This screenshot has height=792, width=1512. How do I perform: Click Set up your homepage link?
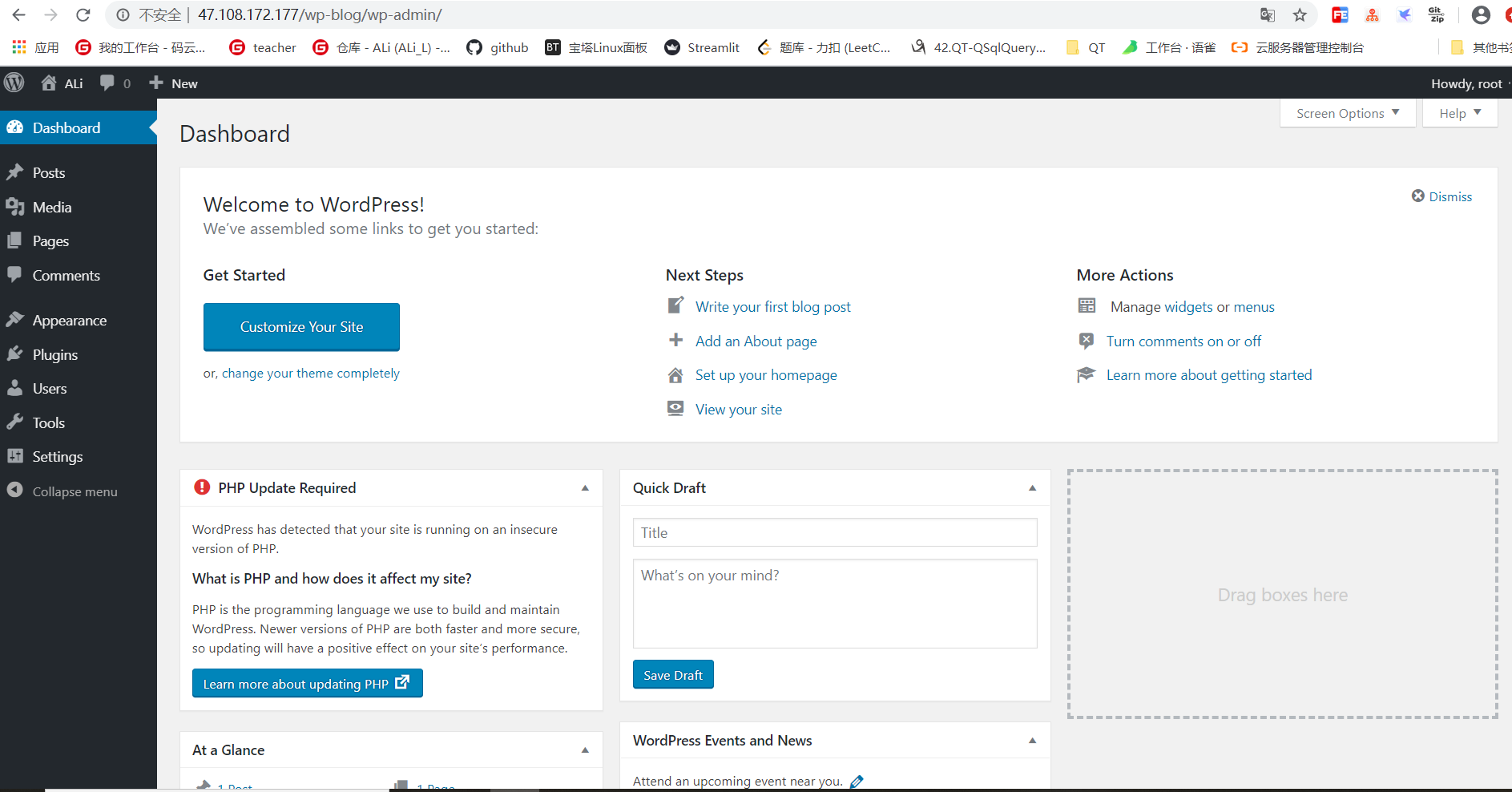click(x=765, y=374)
